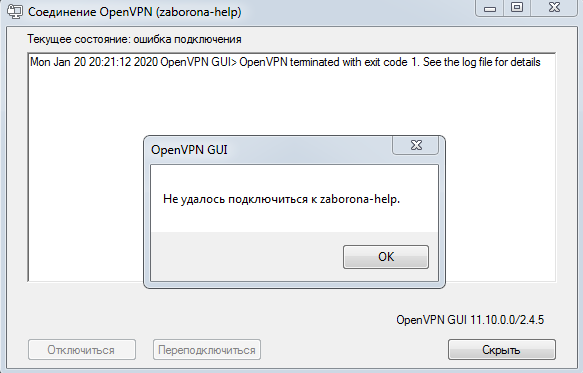The height and width of the screenshot is (373, 583).
Task: Close the main Соединение OpenVPN window
Action: pos(554,7)
